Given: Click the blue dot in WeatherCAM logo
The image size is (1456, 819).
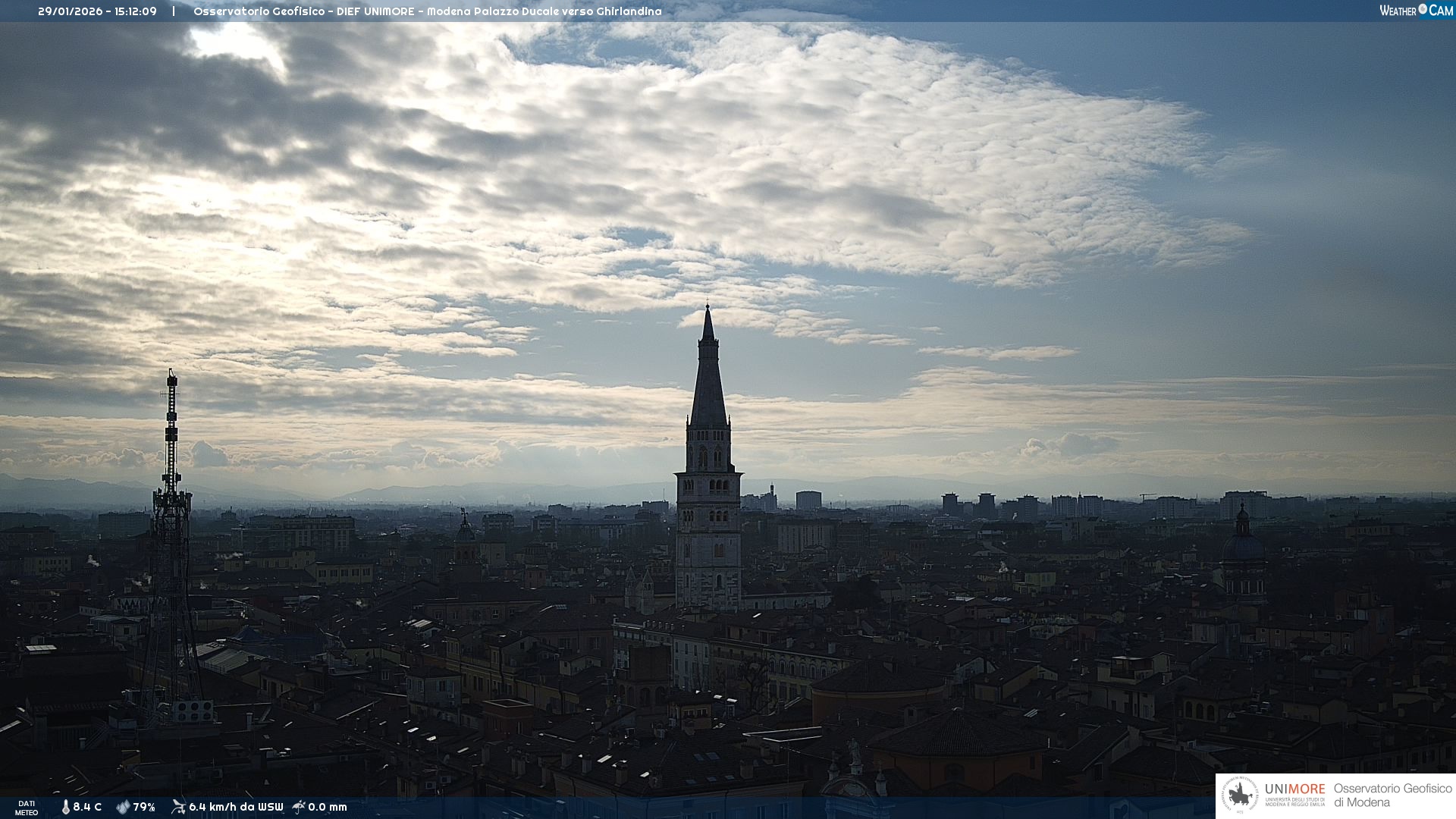Looking at the screenshot, I should [1423, 9].
